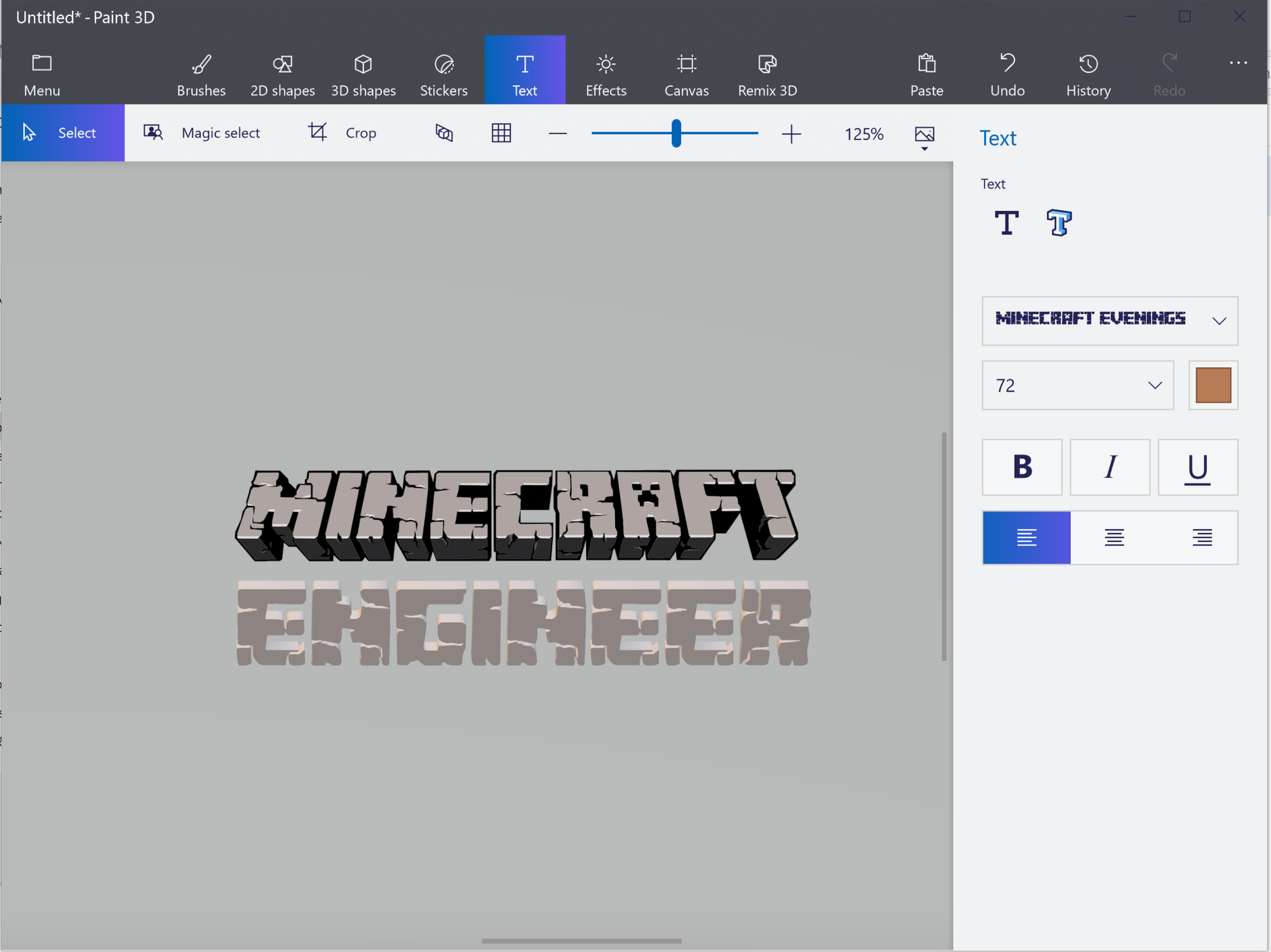Minimize the Paint 3D window

pyautogui.click(x=1130, y=17)
